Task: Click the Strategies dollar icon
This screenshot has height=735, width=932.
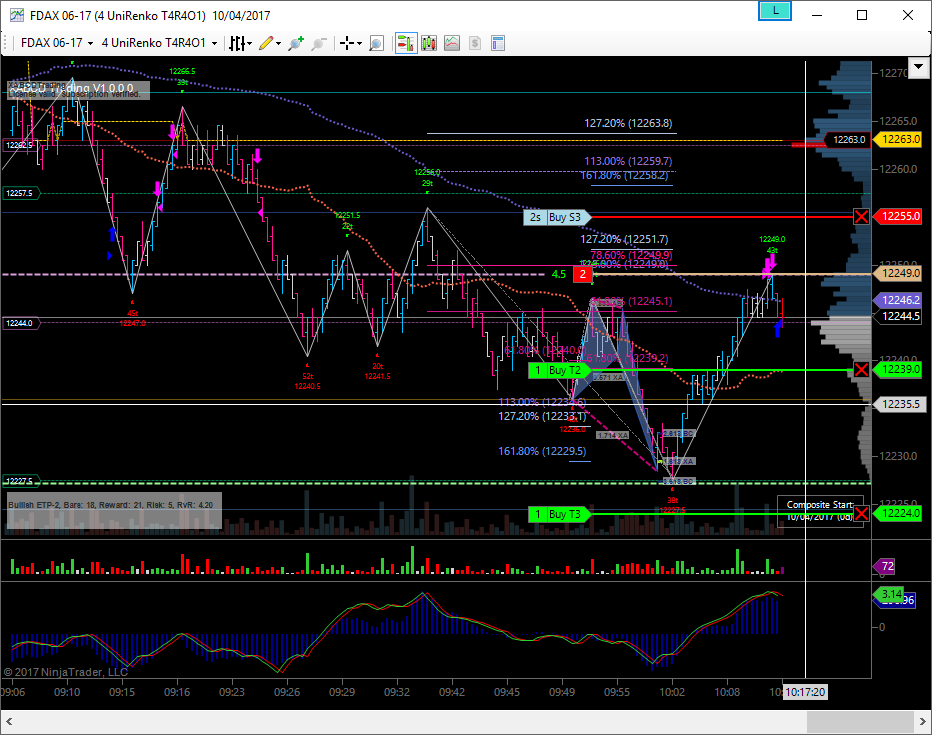Action: 474,43
